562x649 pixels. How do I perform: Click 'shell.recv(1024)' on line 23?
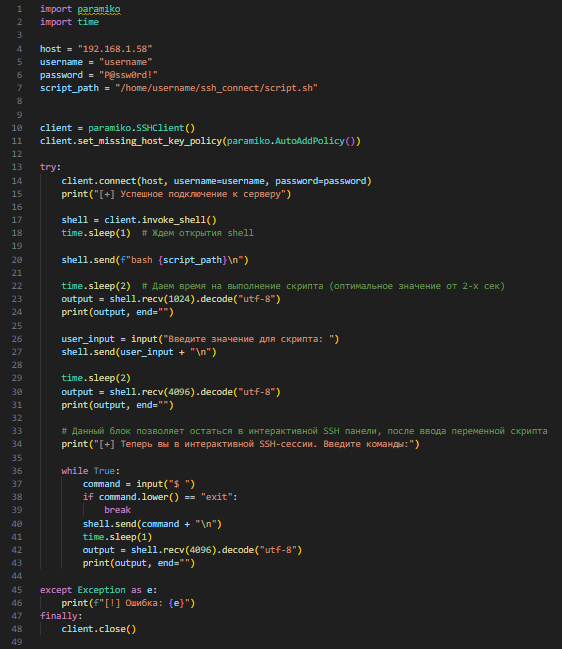(x=152, y=299)
